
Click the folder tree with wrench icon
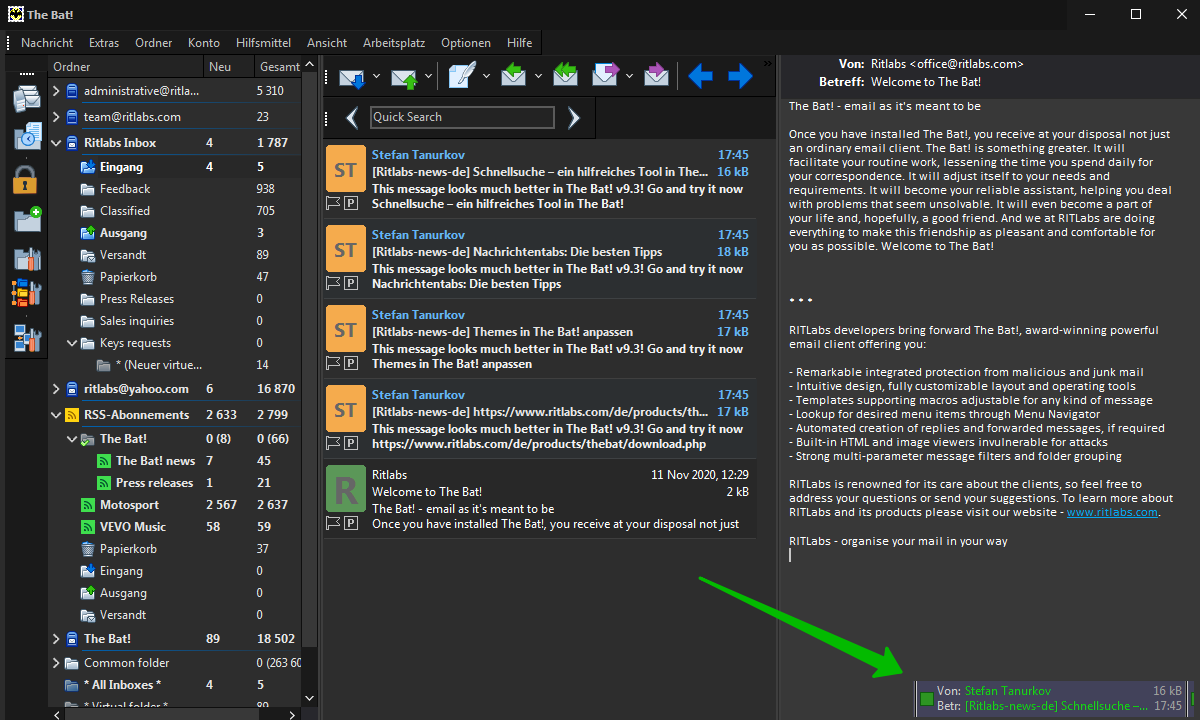pyautogui.click(x=26, y=294)
